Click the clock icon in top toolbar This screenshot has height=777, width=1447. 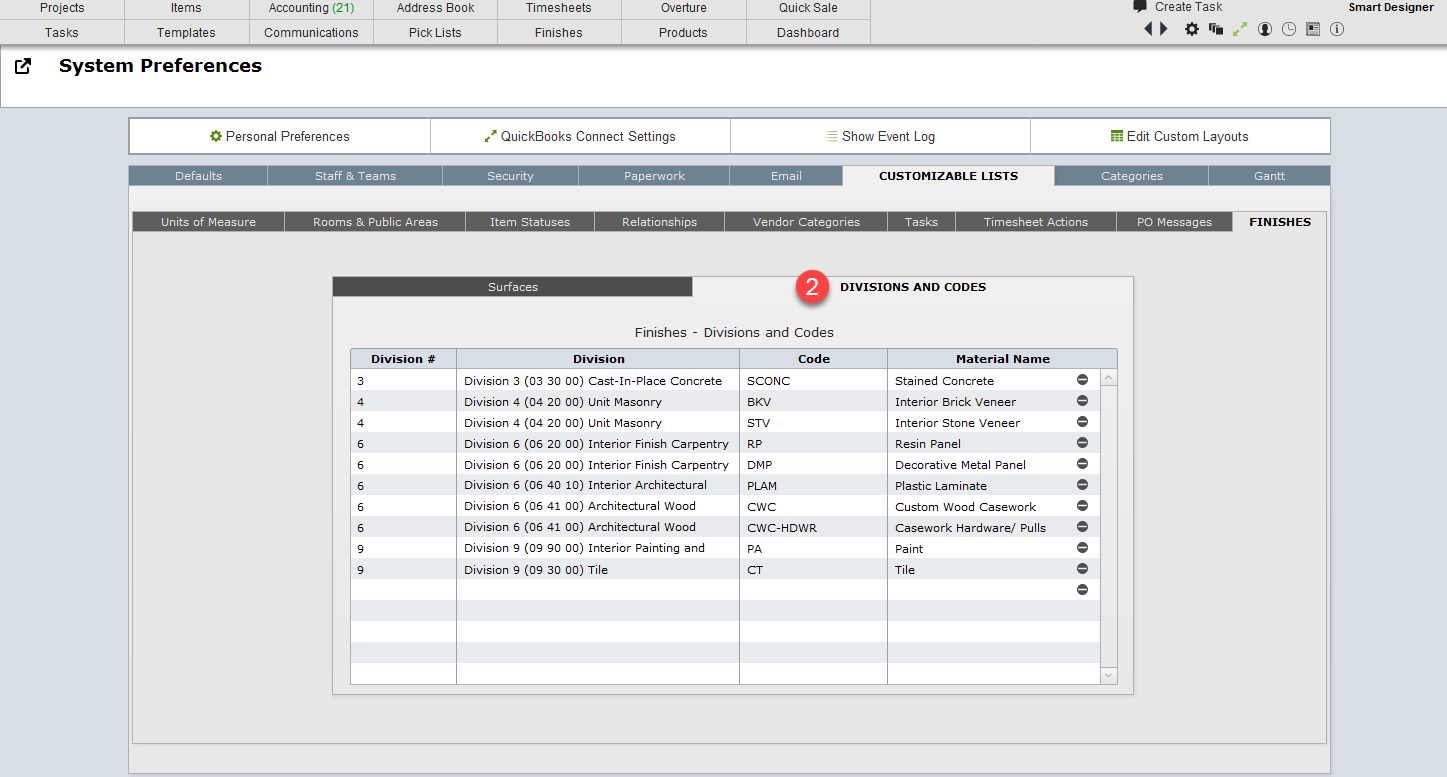tap(1289, 29)
